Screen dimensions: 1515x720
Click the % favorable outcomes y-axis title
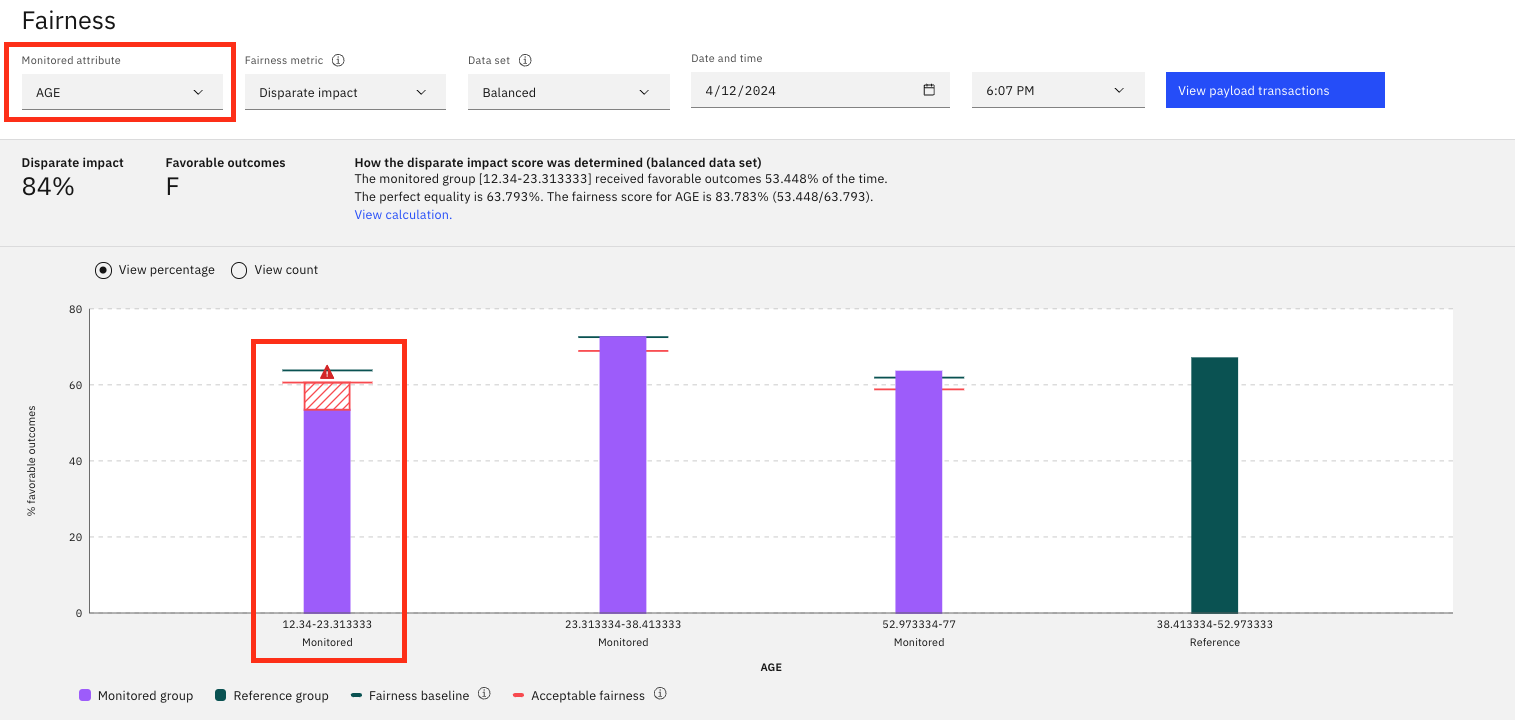[31, 461]
